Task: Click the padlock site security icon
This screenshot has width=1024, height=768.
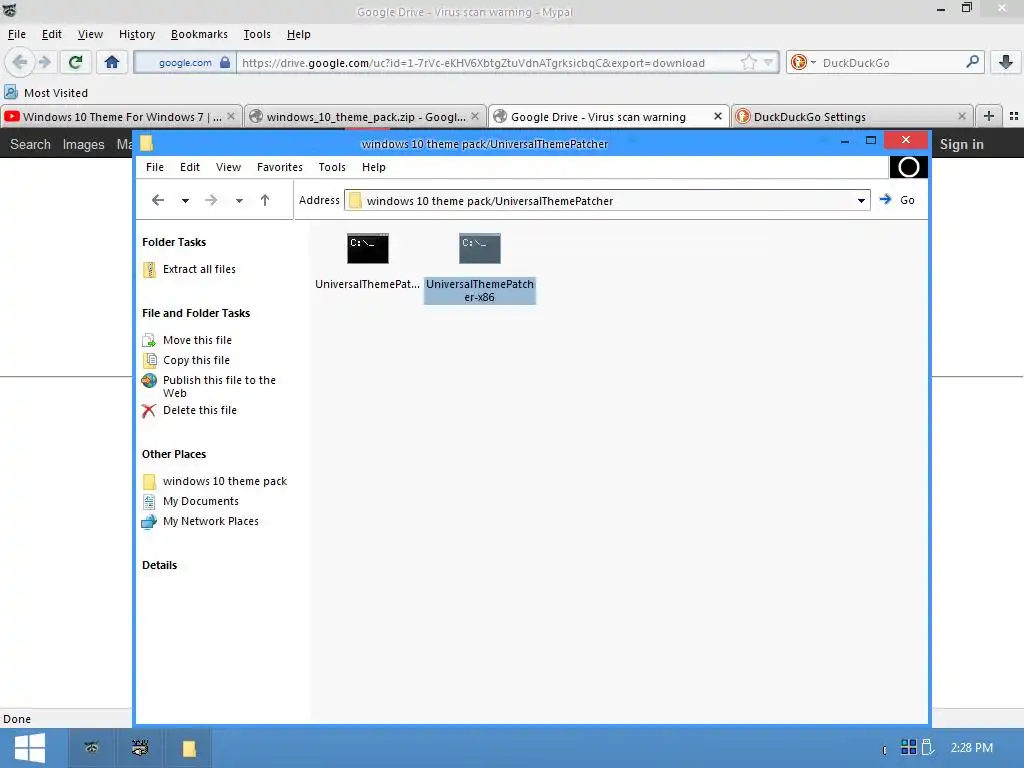Action: [x=225, y=63]
